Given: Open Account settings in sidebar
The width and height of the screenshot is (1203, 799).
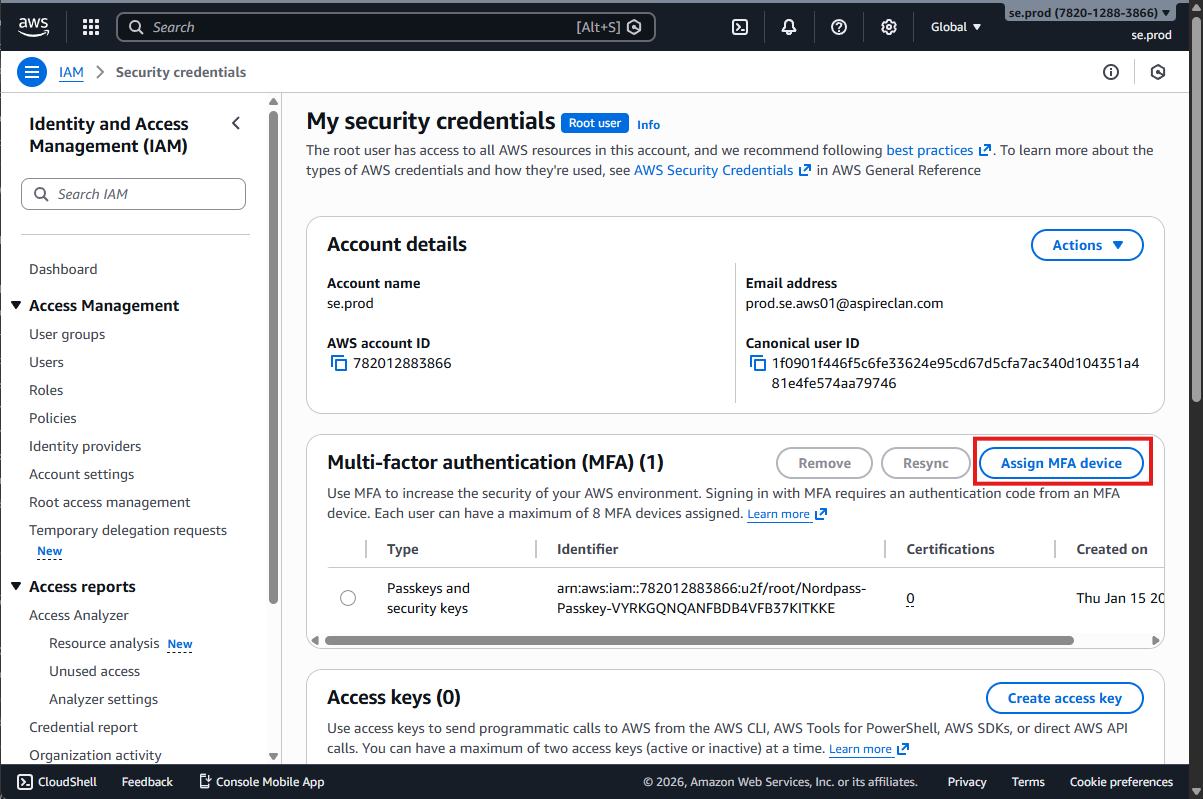Looking at the screenshot, I should click(81, 474).
